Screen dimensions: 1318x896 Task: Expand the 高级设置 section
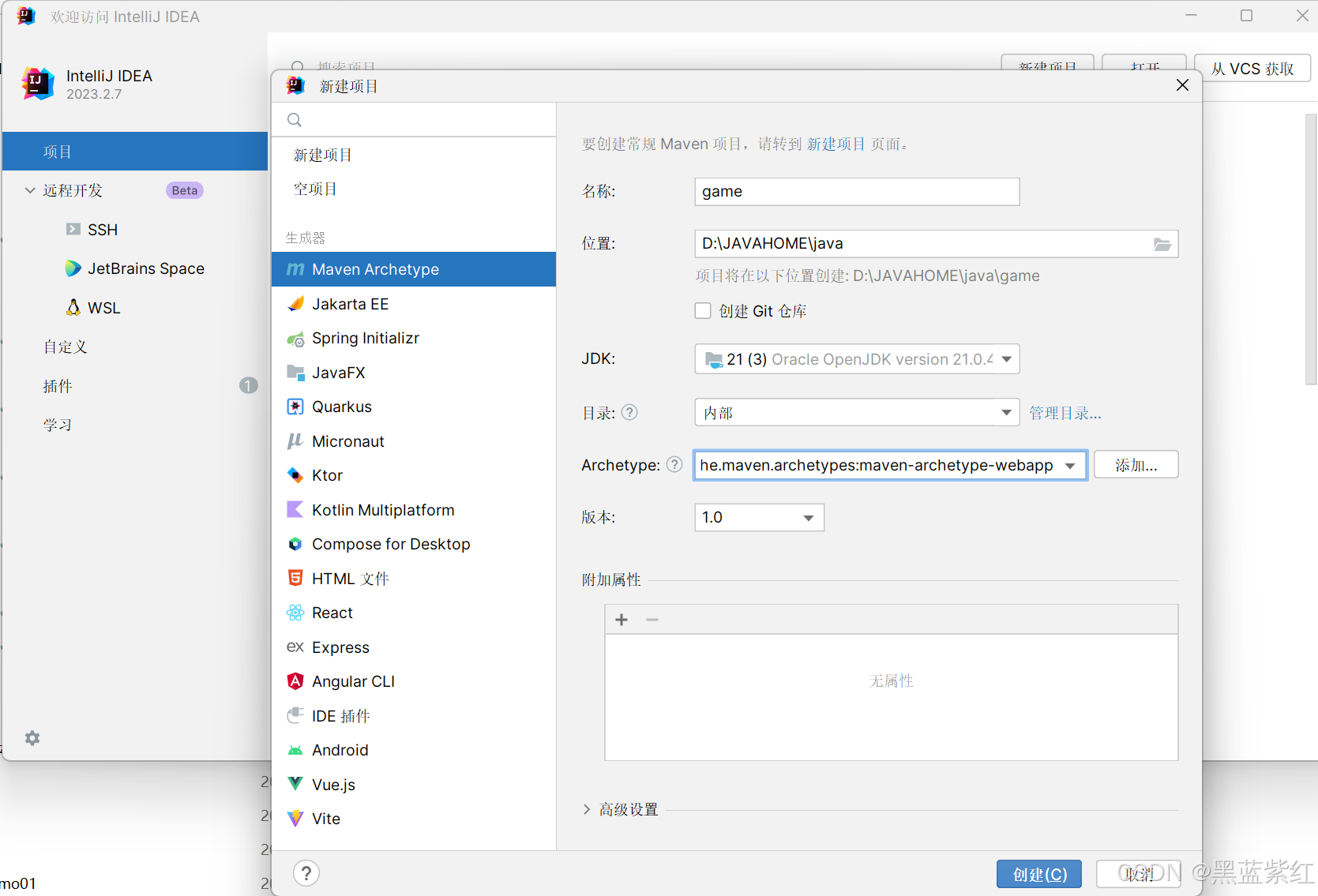tap(587, 809)
